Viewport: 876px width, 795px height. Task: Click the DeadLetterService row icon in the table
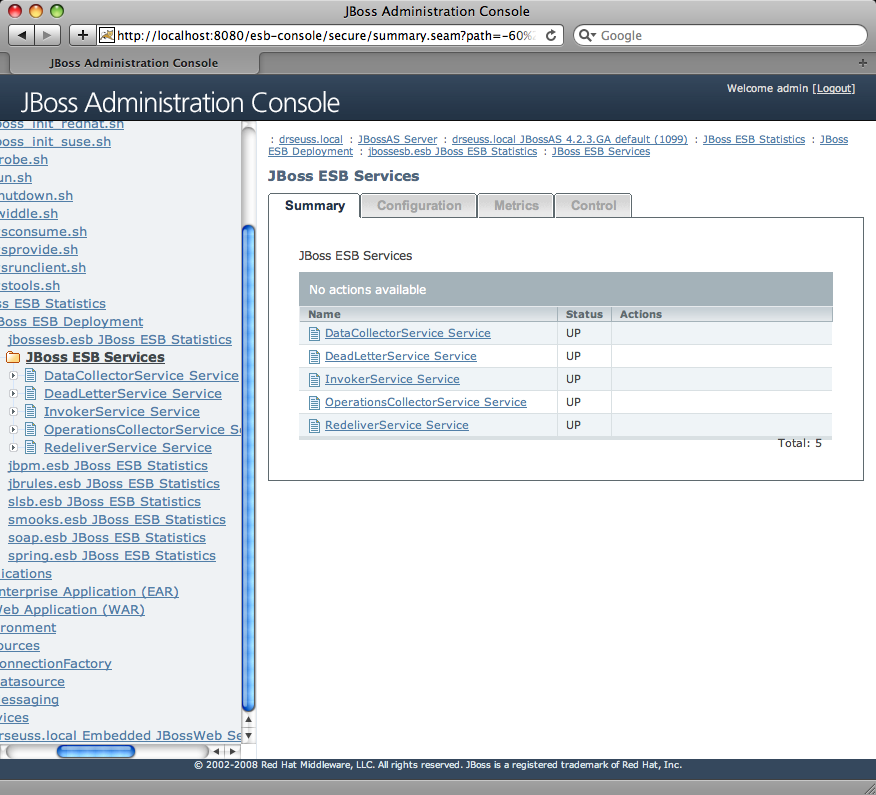point(315,356)
